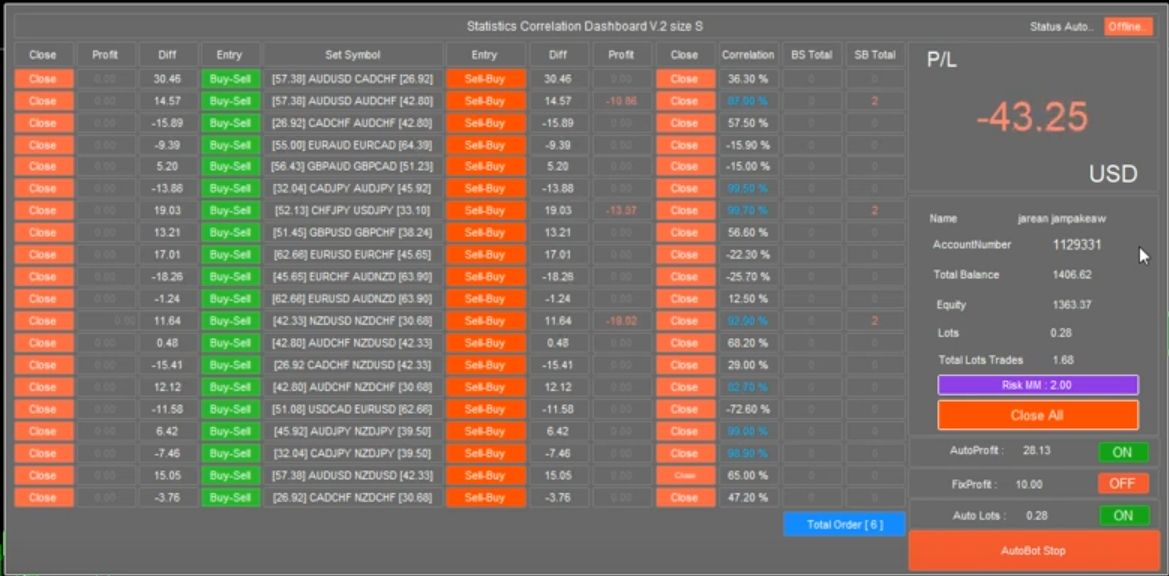Image resolution: width=1169 pixels, height=576 pixels.
Task: Click Sell-Buy for NZDUSD NZDCHF row
Action: (x=485, y=320)
